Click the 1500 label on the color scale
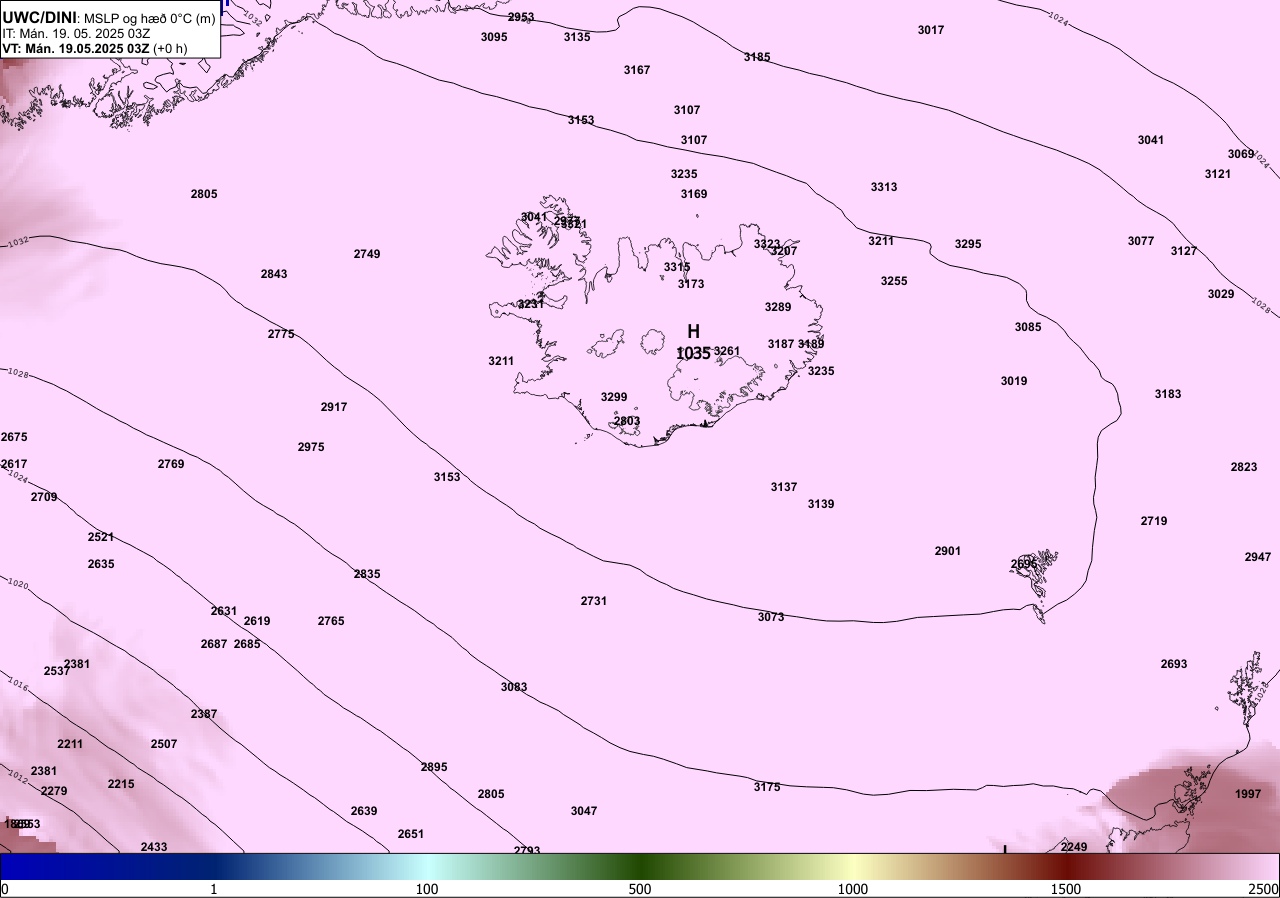Viewport: 1280px width, 898px height. [1066, 889]
